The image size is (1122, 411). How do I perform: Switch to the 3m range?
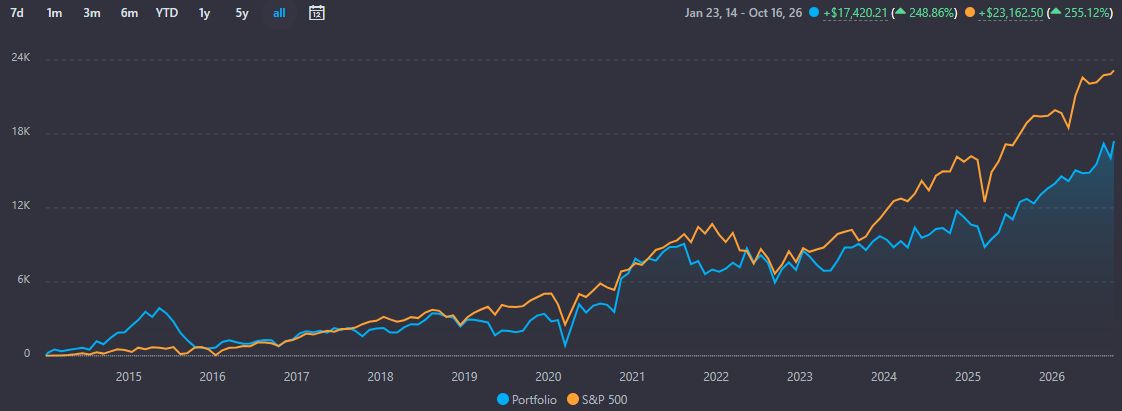click(x=91, y=13)
